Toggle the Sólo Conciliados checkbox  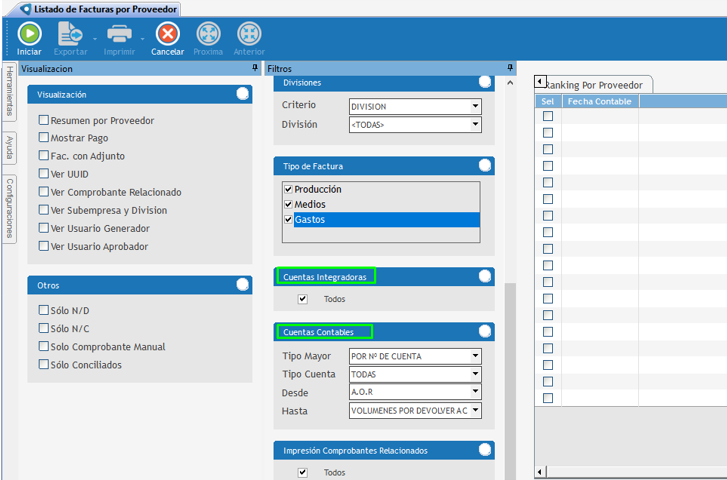click(44, 365)
